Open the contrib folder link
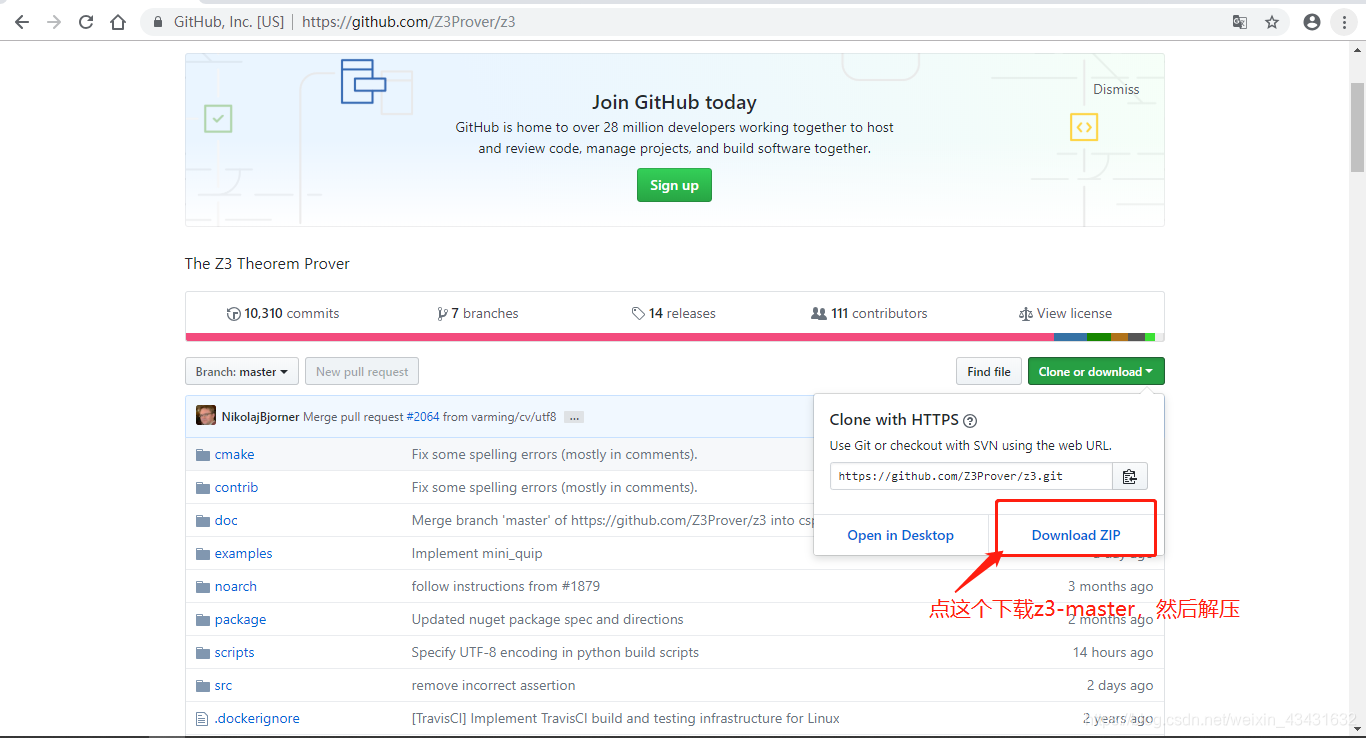This screenshot has height=738, width=1366. pyautogui.click(x=236, y=487)
